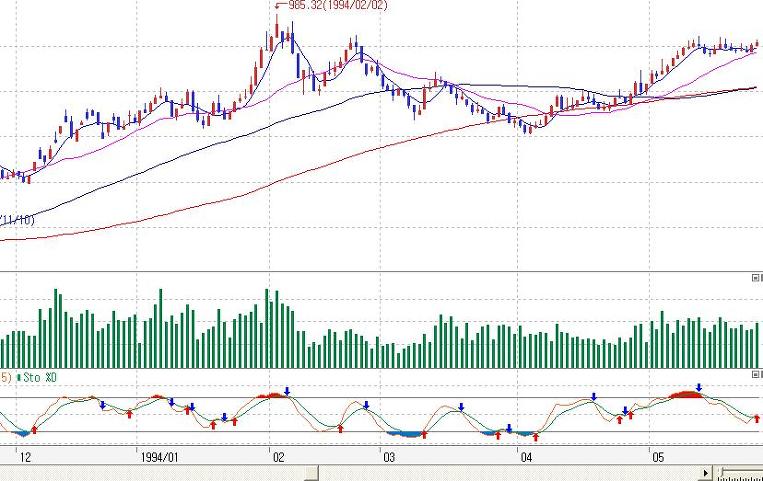Click the volume pane's small corner menu icon
Viewport: 763px width, 481px height.
(756, 278)
